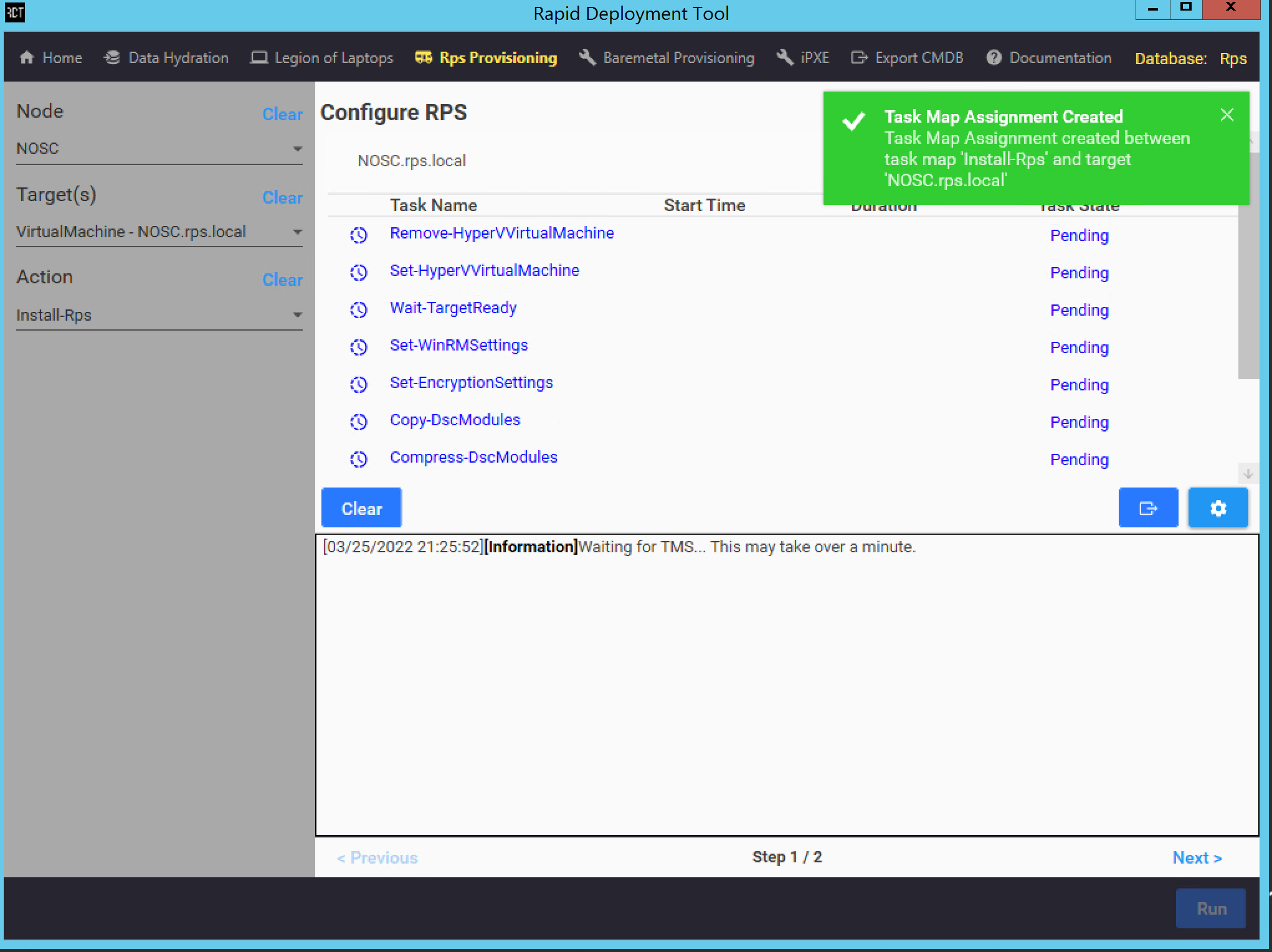Click the Data Hydration icon
Image resolution: width=1272 pixels, height=952 pixels.
[x=112, y=58]
